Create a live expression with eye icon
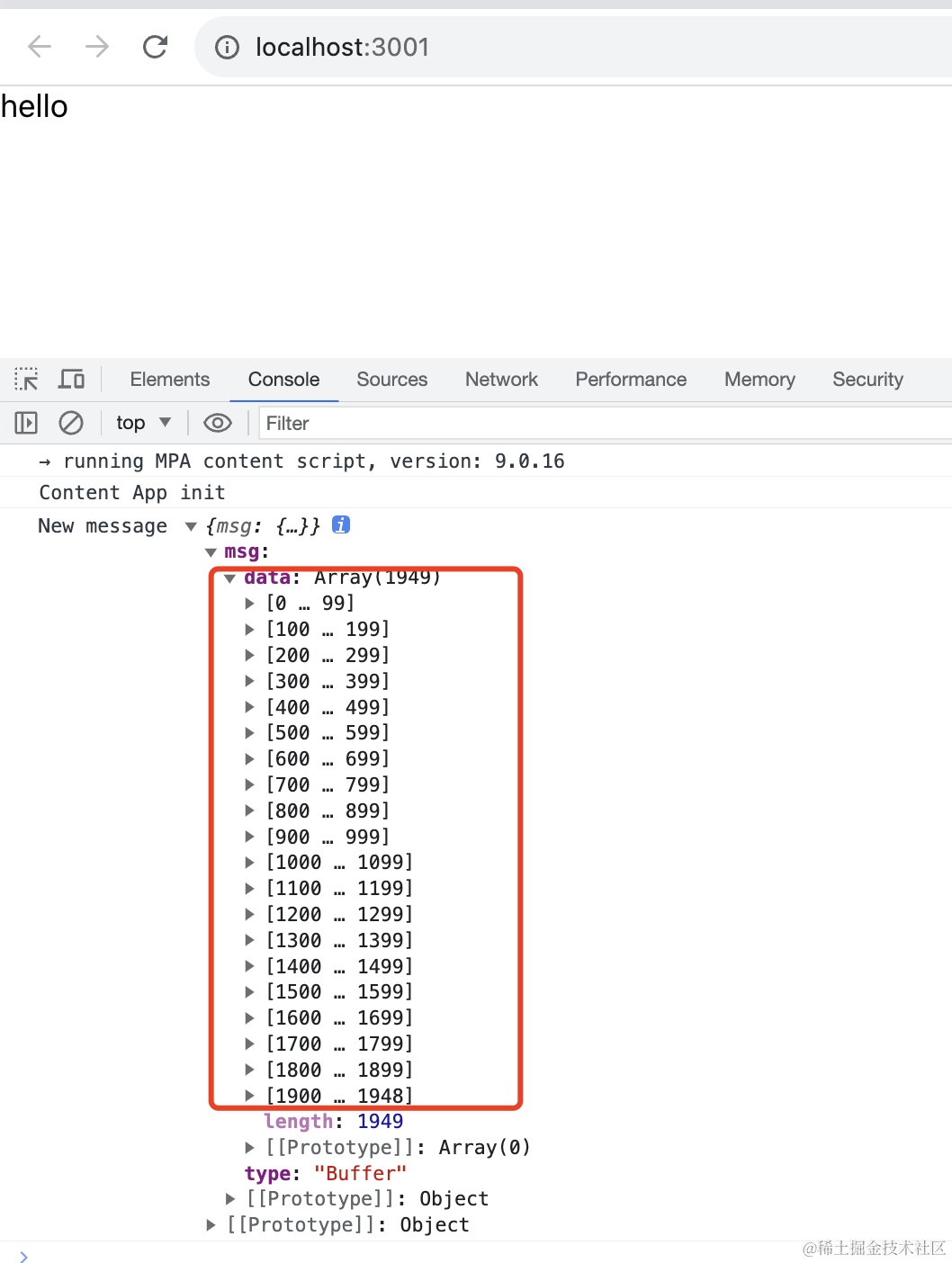Image resolution: width=952 pixels, height=1263 pixels. (x=218, y=423)
